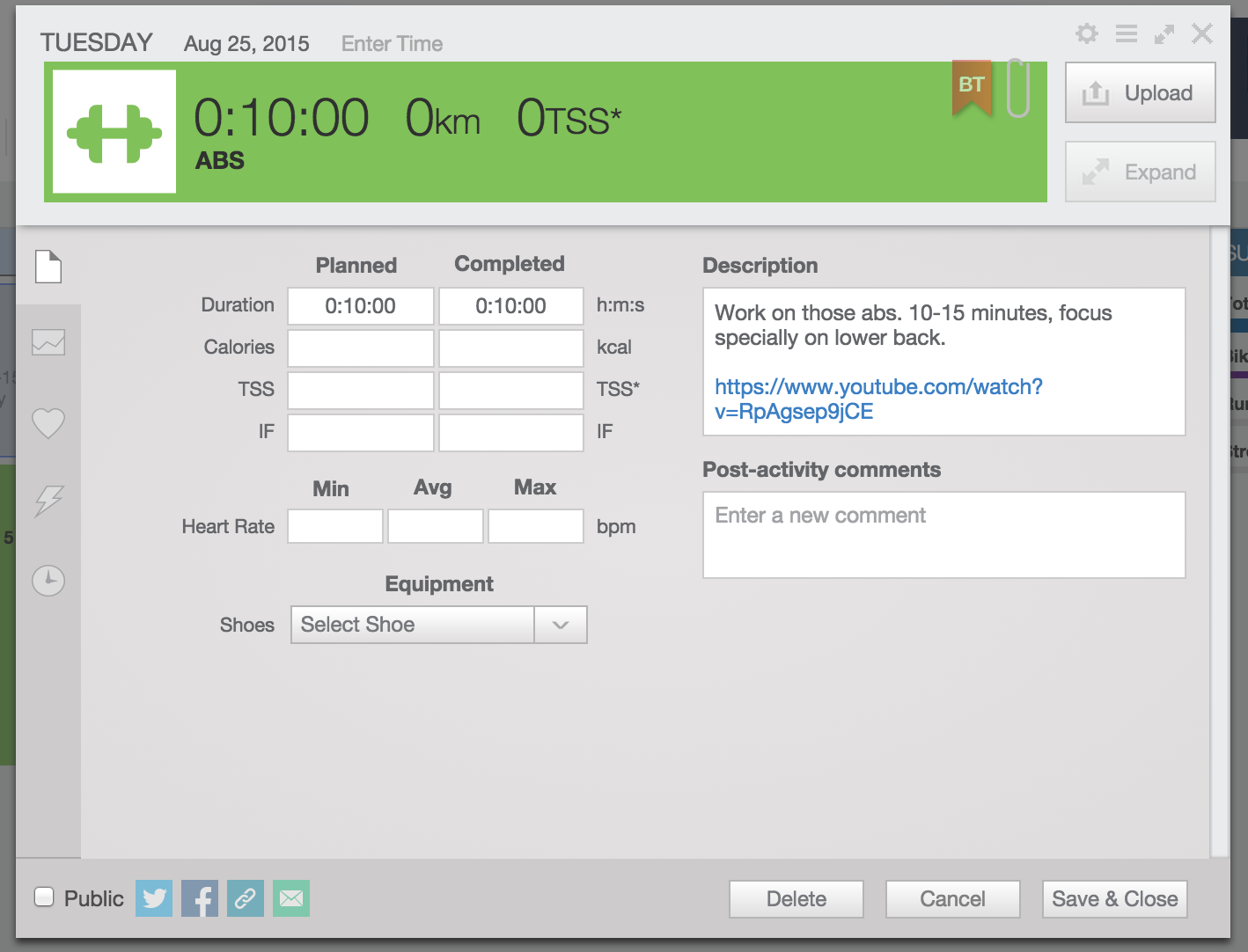
Task: Toggle fullscreen with the expand arrows icon
Action: point(1164,33)
